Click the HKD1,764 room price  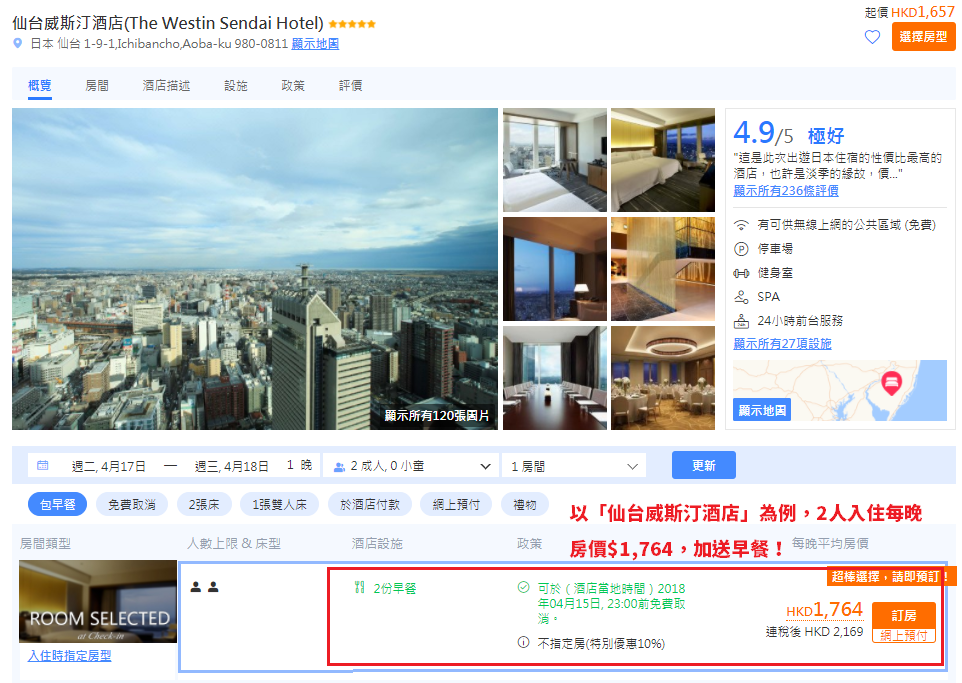coord(824,609)
